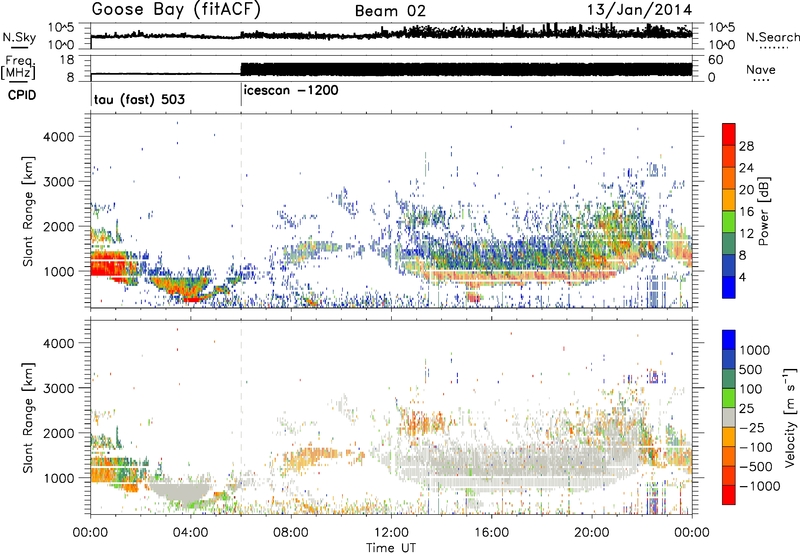Click the orange velocity patch near 09:00 UT
This screenshot has height=554, width=800.
[x=311, y=458]
